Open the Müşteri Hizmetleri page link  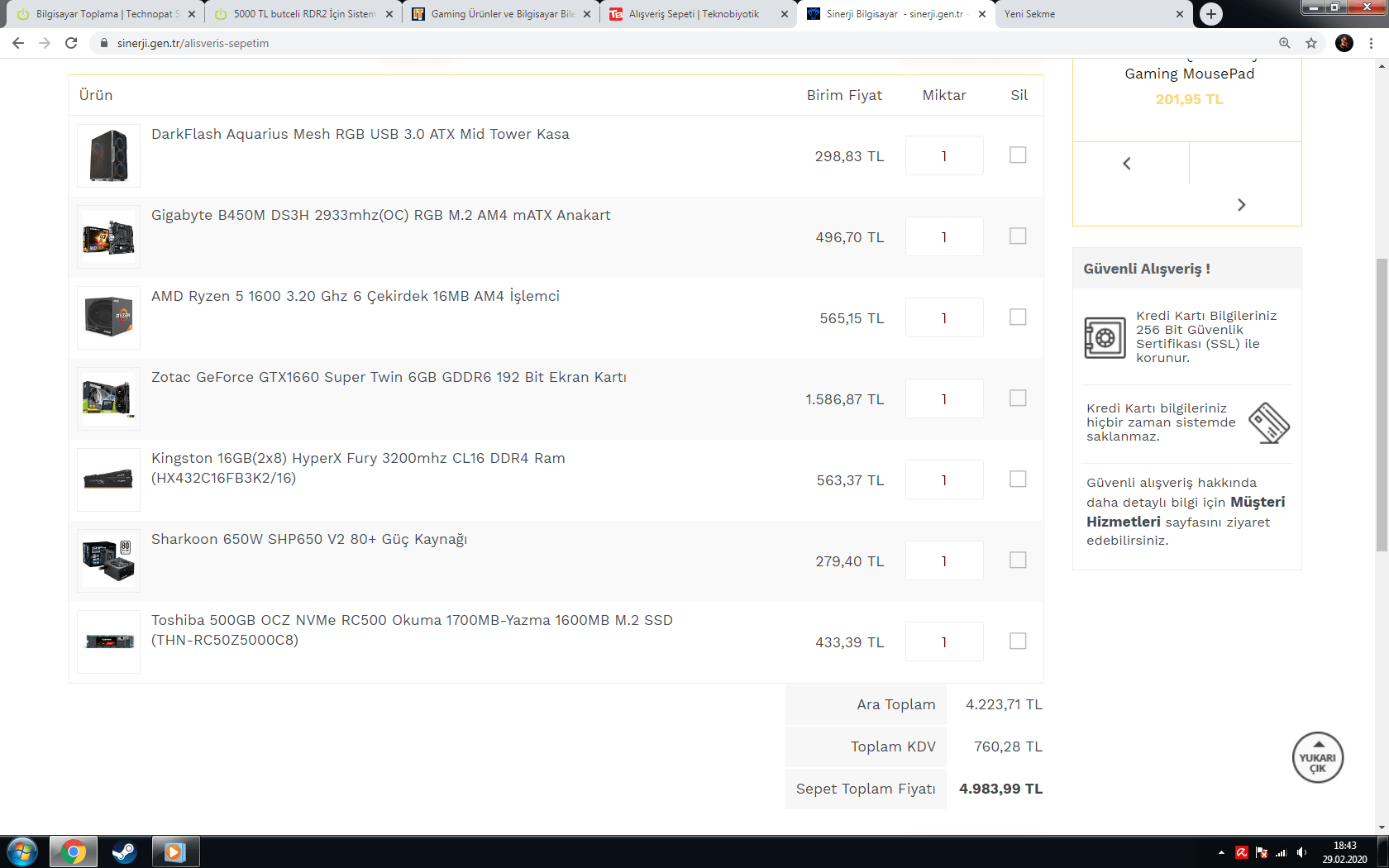[x=1186, y=512]
